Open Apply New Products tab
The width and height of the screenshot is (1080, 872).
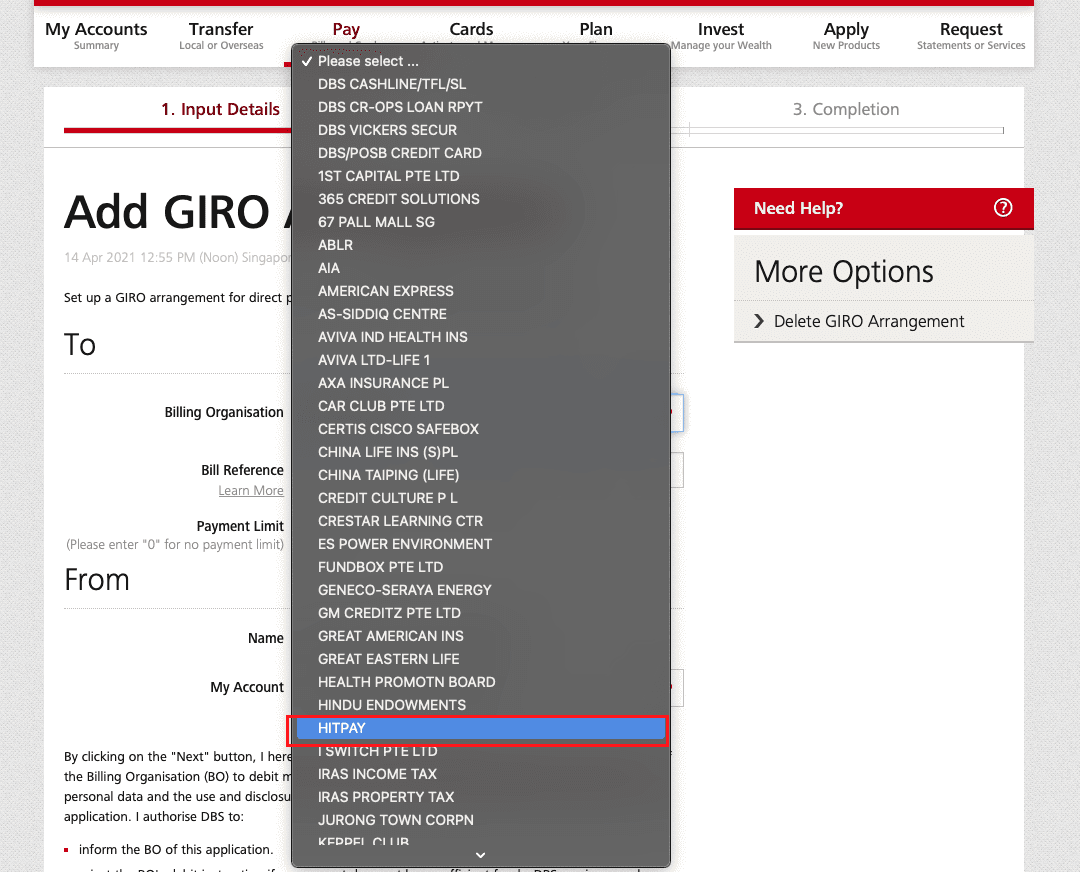(x=846, y=36)
